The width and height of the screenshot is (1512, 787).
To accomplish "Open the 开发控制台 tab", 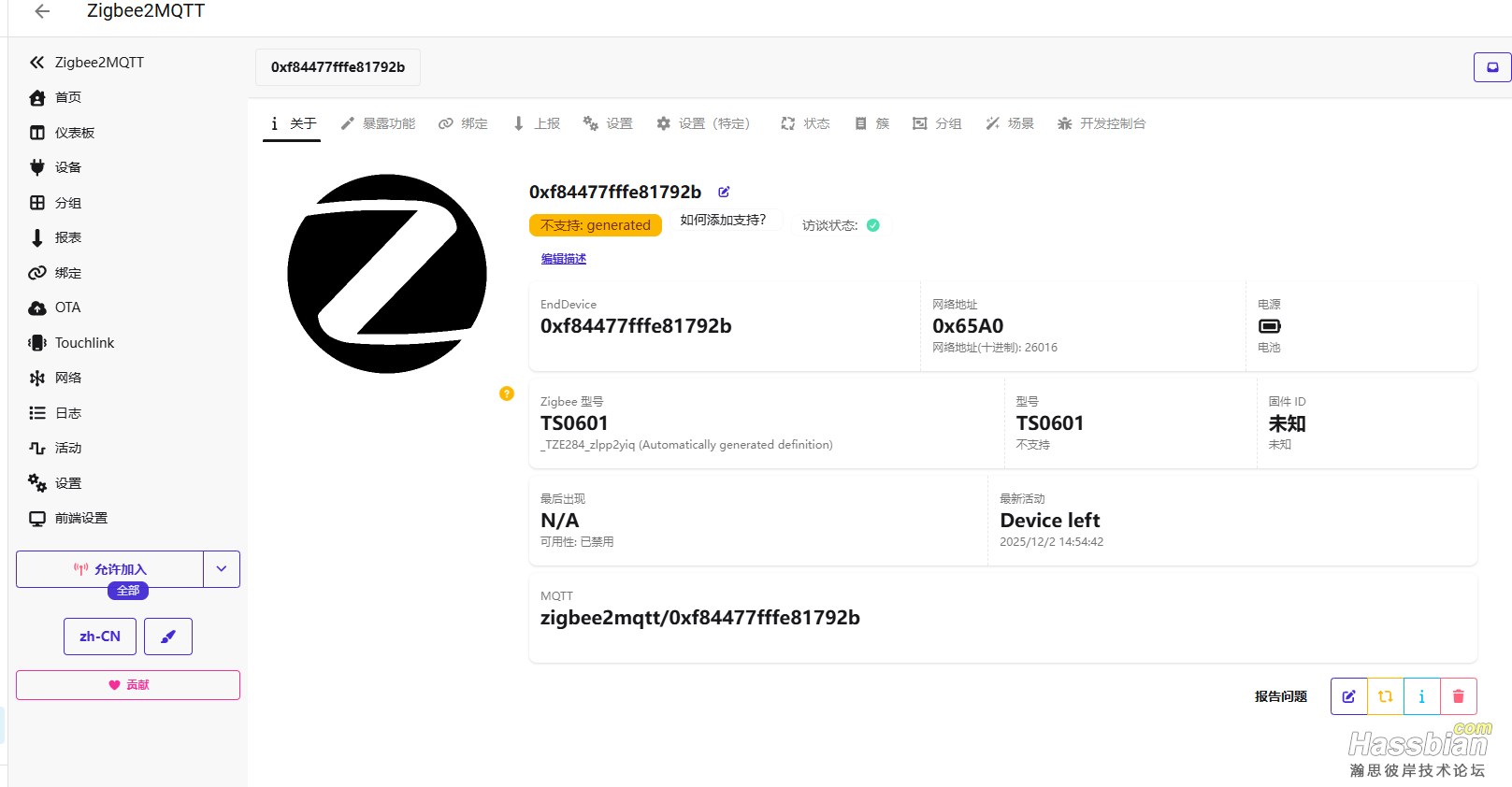I will pos(1102,123).
